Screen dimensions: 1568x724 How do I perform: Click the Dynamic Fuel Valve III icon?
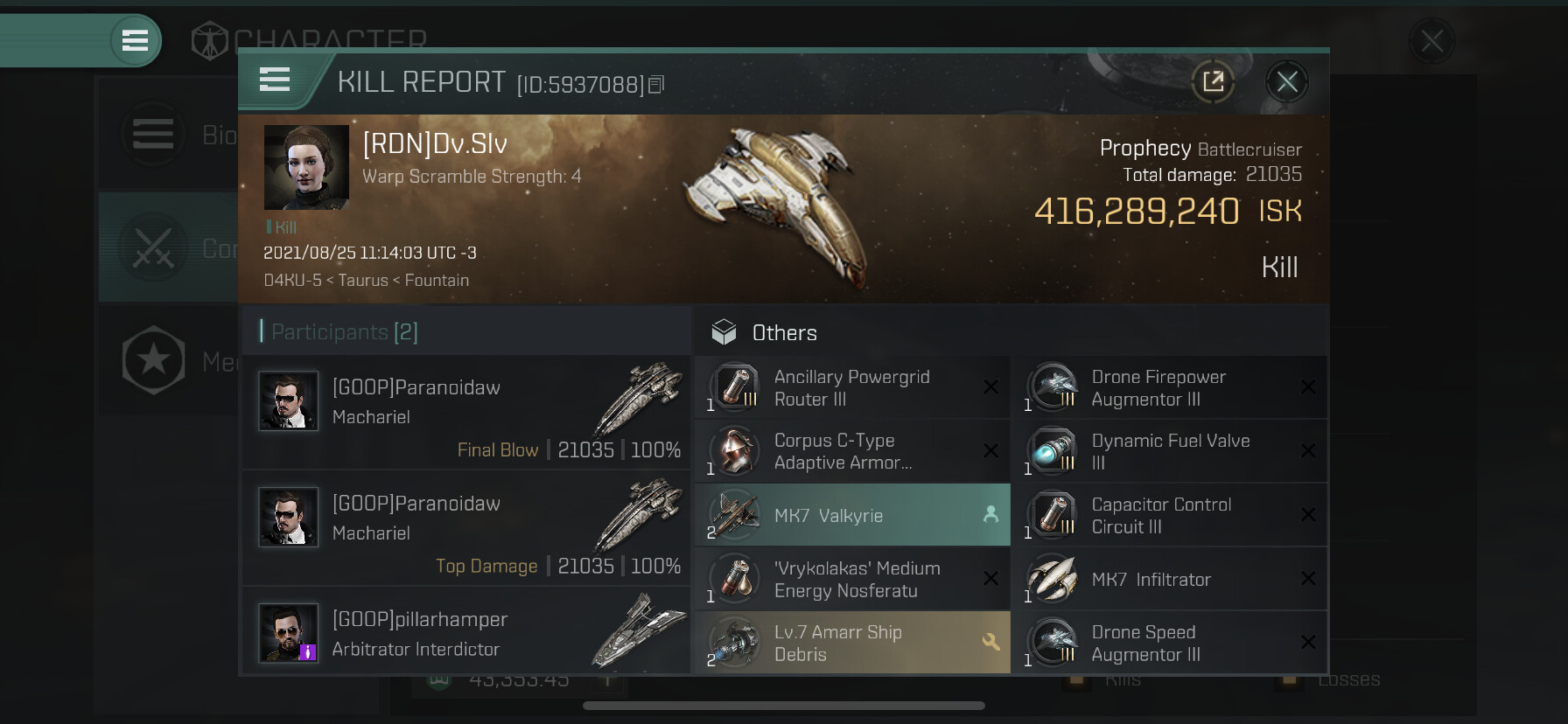(1053, 451)
